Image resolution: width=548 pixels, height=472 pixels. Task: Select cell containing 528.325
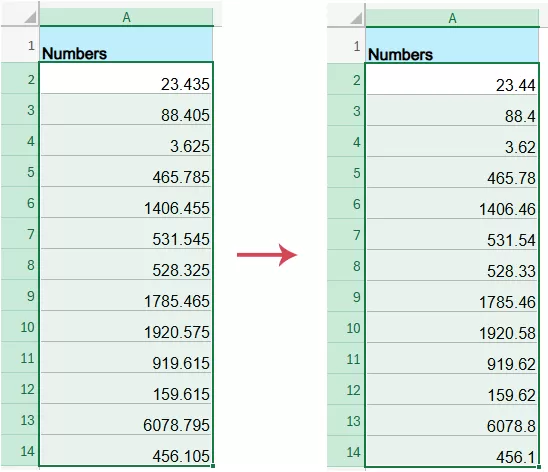pos(126,264)
